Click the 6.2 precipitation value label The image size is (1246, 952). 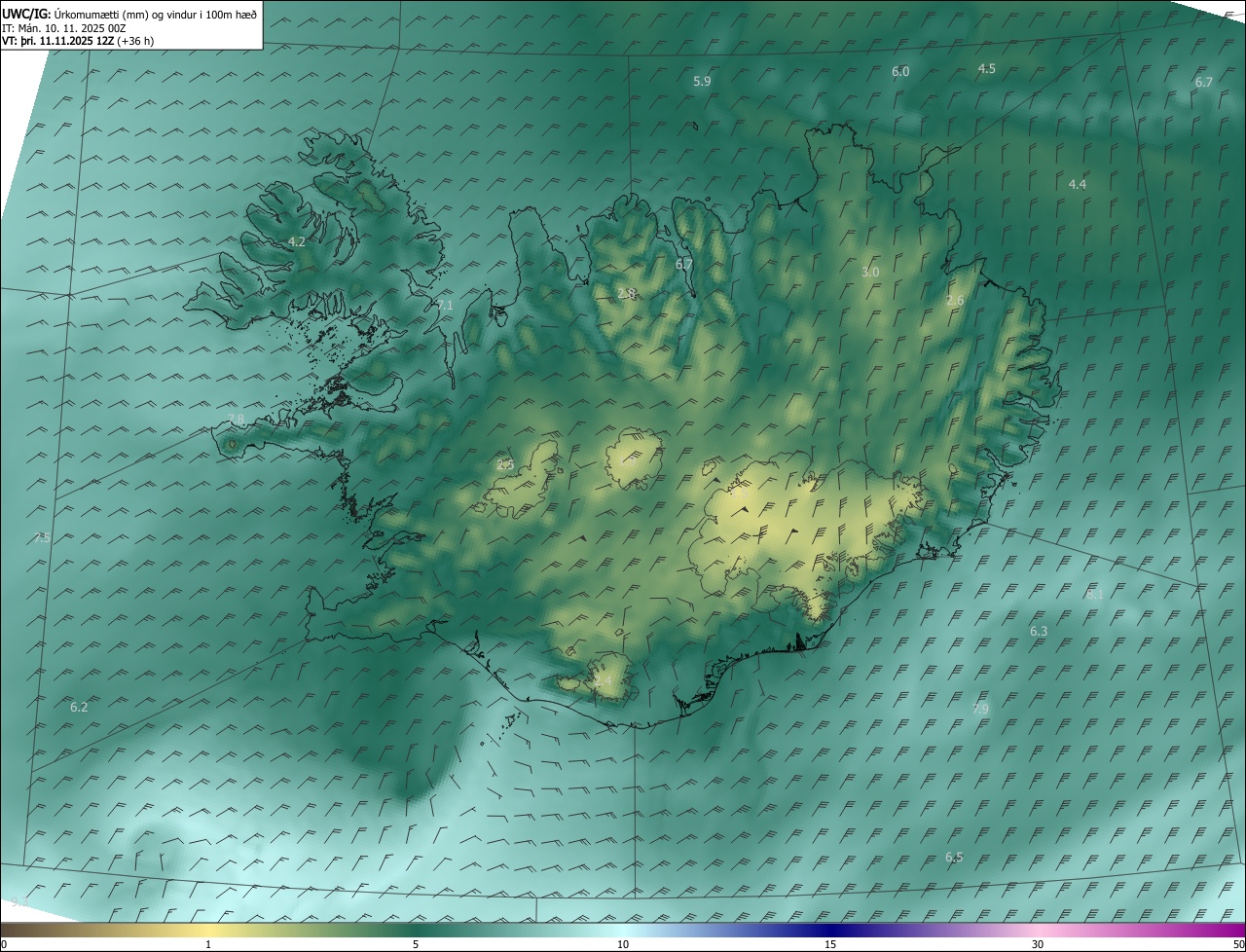(79, 708)
